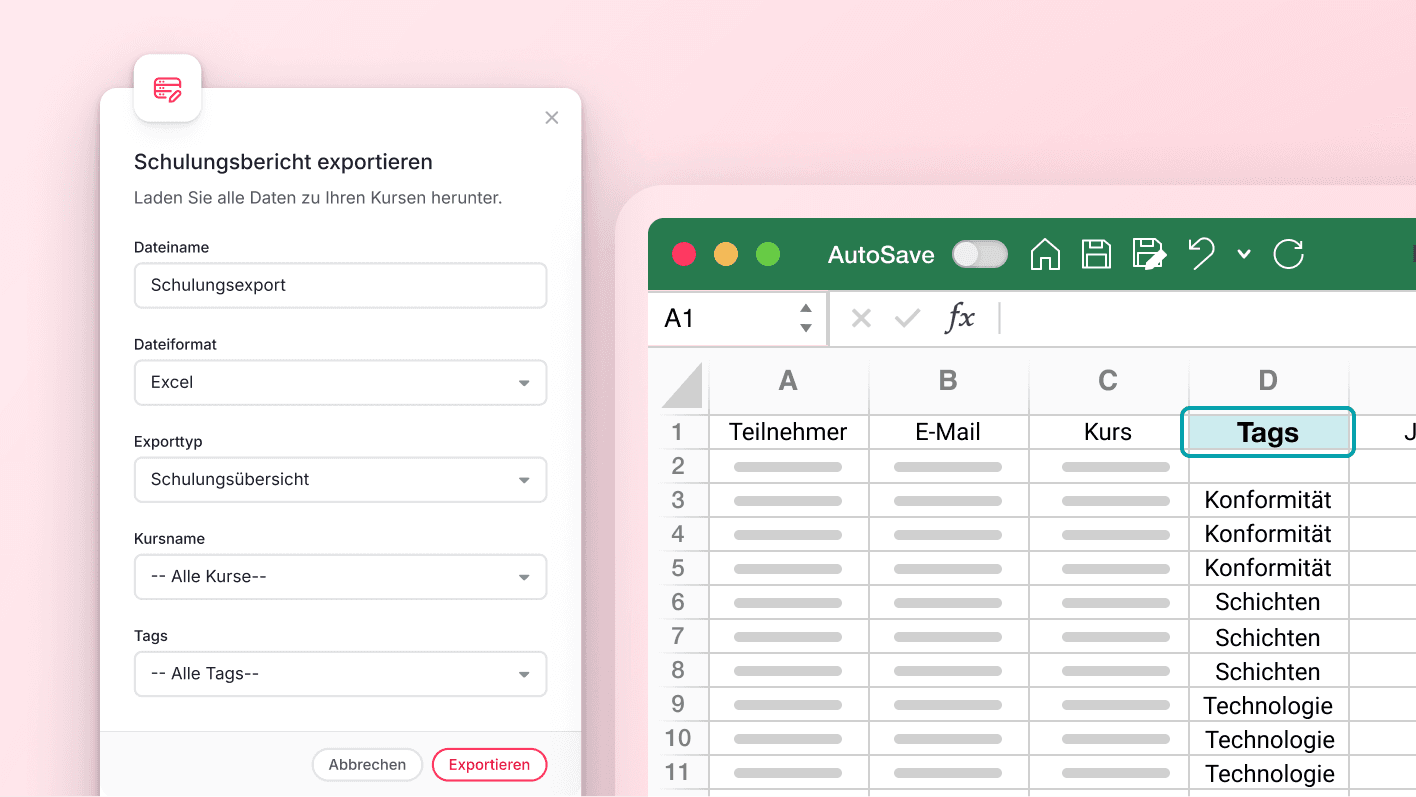The height and width of the screenshot is (797, 1416).
Task: Select column A header
Action: coord(788,381)
